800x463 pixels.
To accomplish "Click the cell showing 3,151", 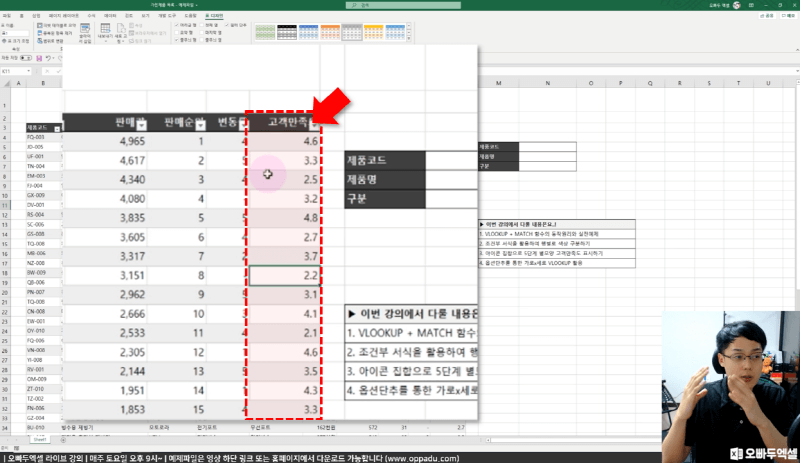I will pos(133,276).
